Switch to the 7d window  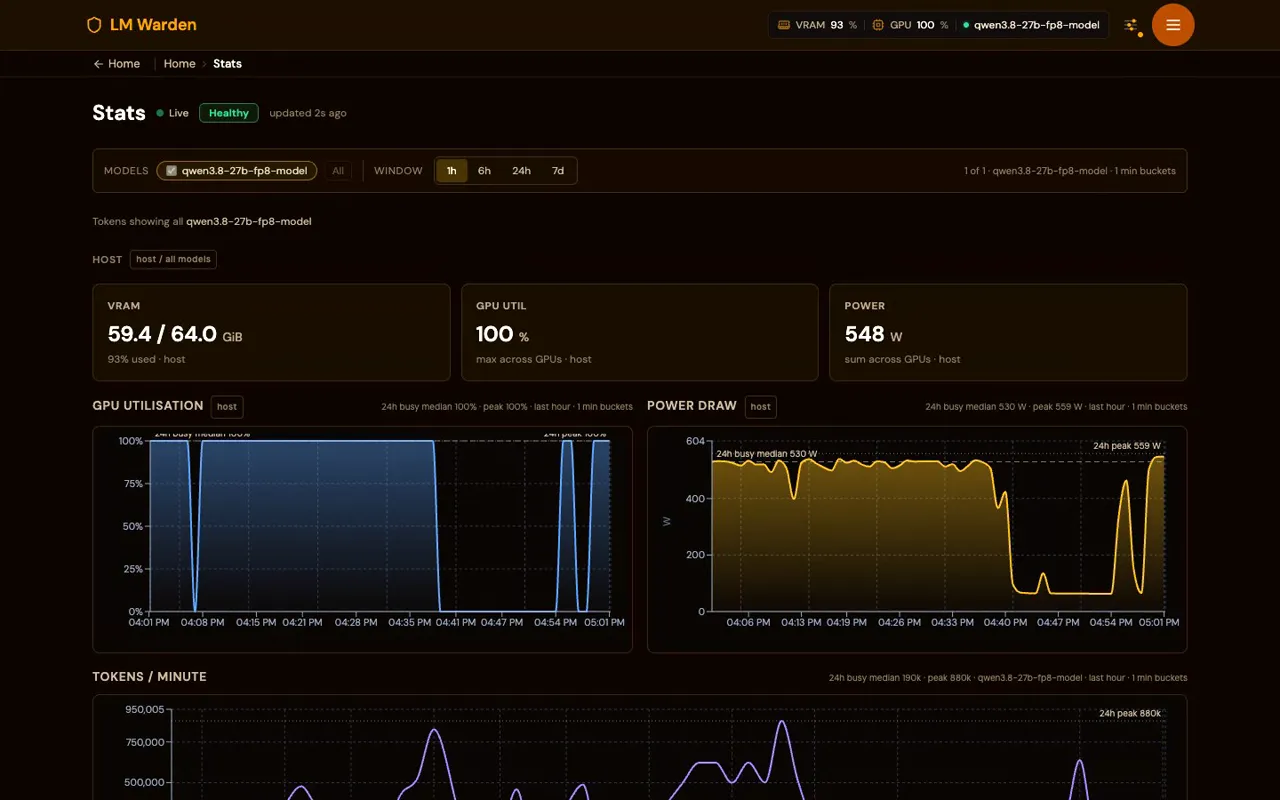pos(558,171)
